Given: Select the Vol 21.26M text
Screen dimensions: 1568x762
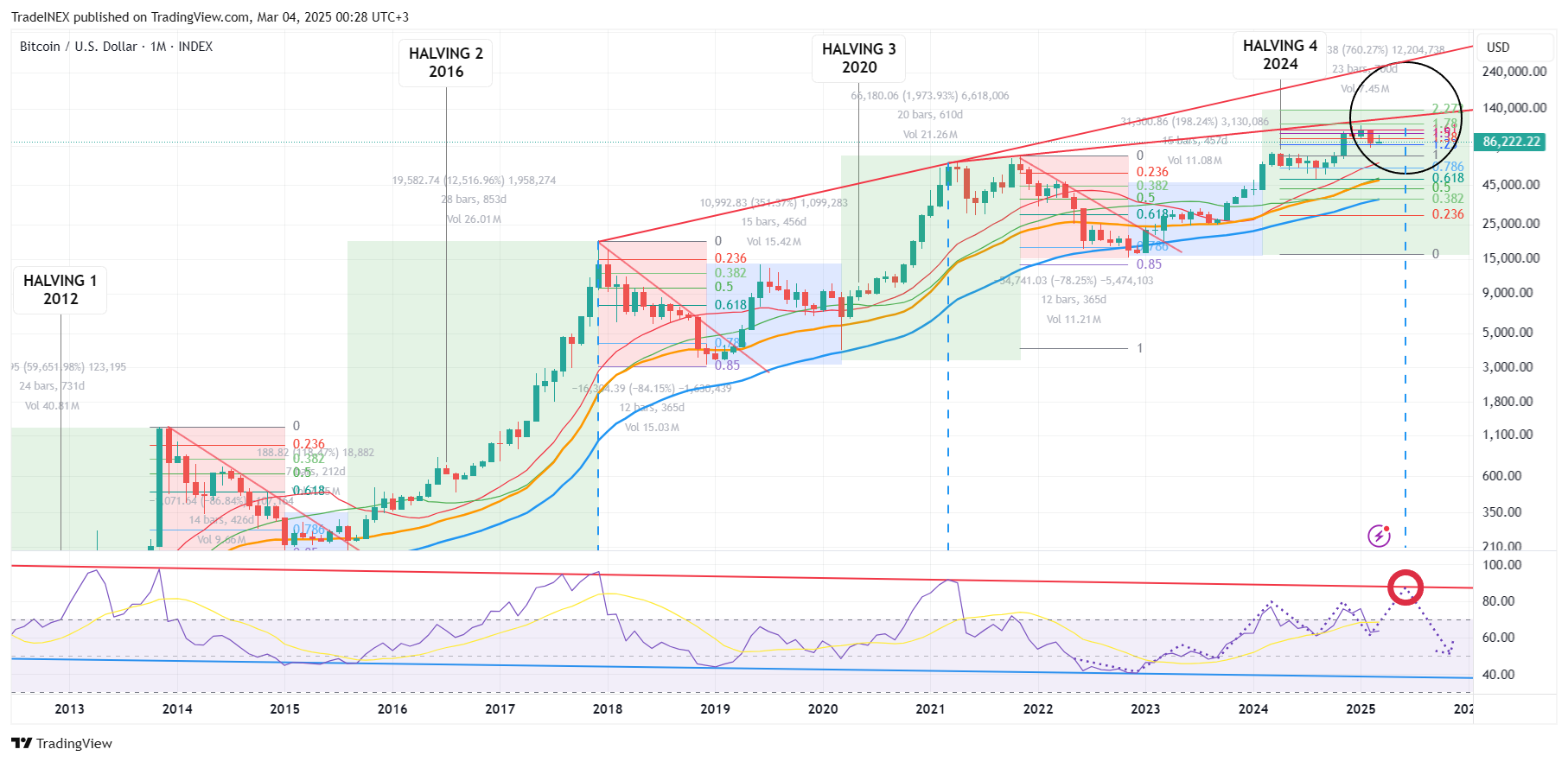Looking at the screenshot, I should pyautogui.click(x=930, y=135).
